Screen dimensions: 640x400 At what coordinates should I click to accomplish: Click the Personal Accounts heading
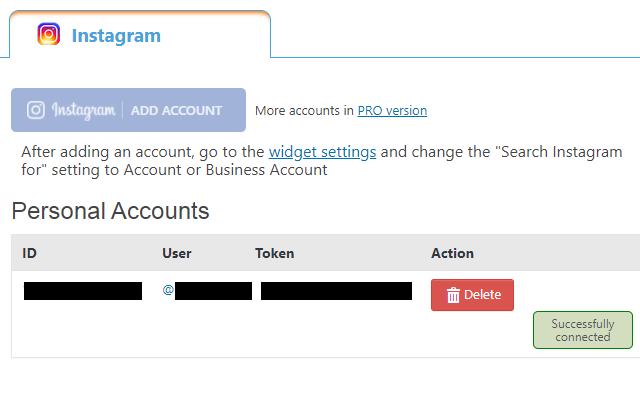point(110,211)
